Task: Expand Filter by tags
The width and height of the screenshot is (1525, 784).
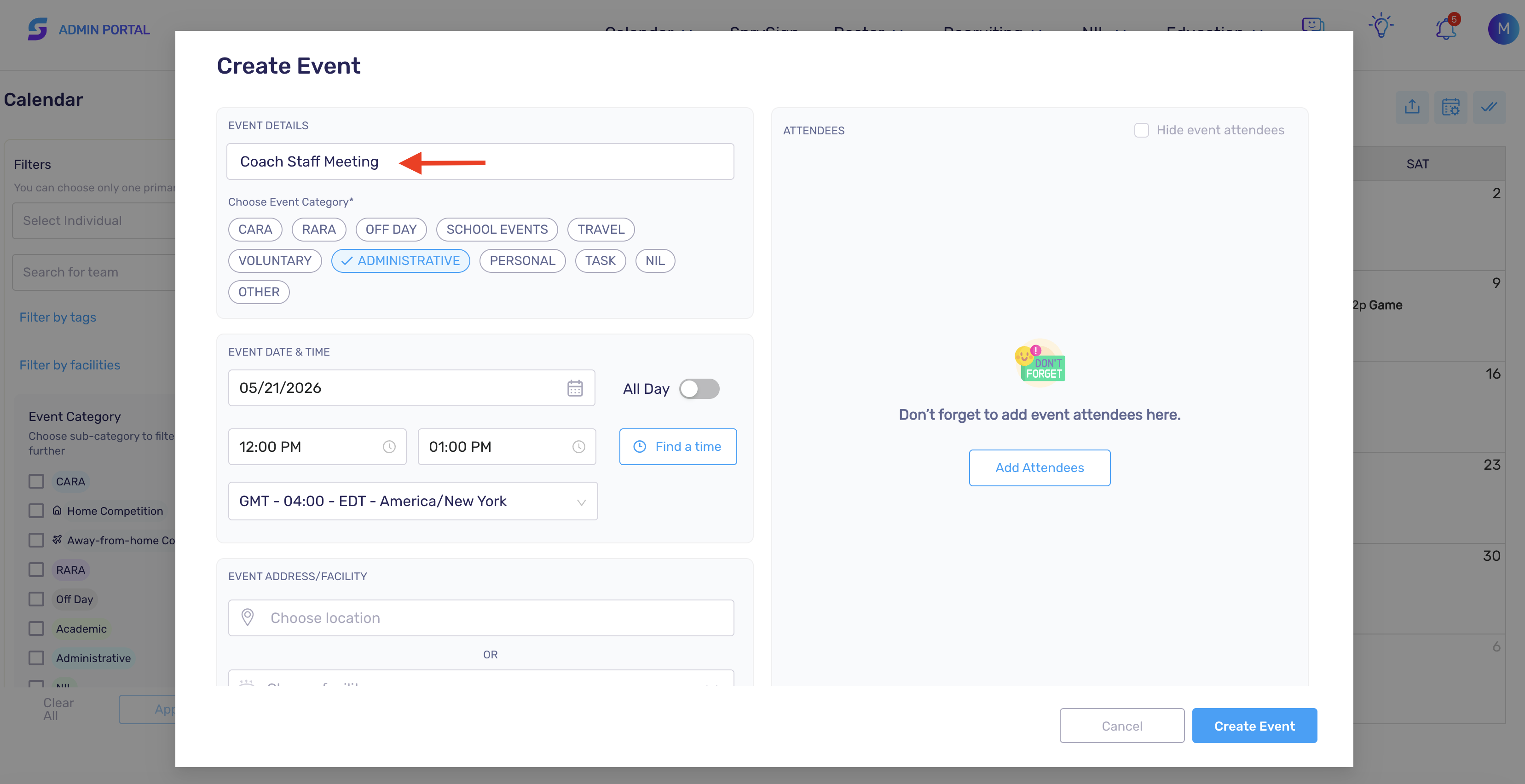Action: click(x=58, y=317)
